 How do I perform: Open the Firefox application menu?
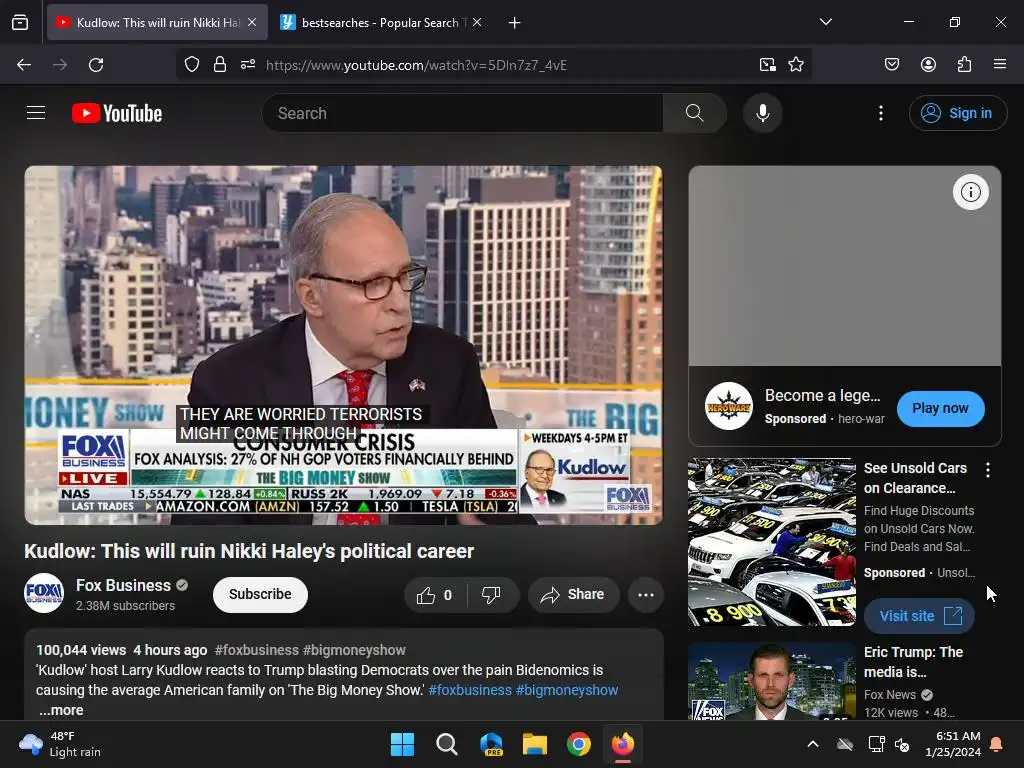[x=1000, y=65]
